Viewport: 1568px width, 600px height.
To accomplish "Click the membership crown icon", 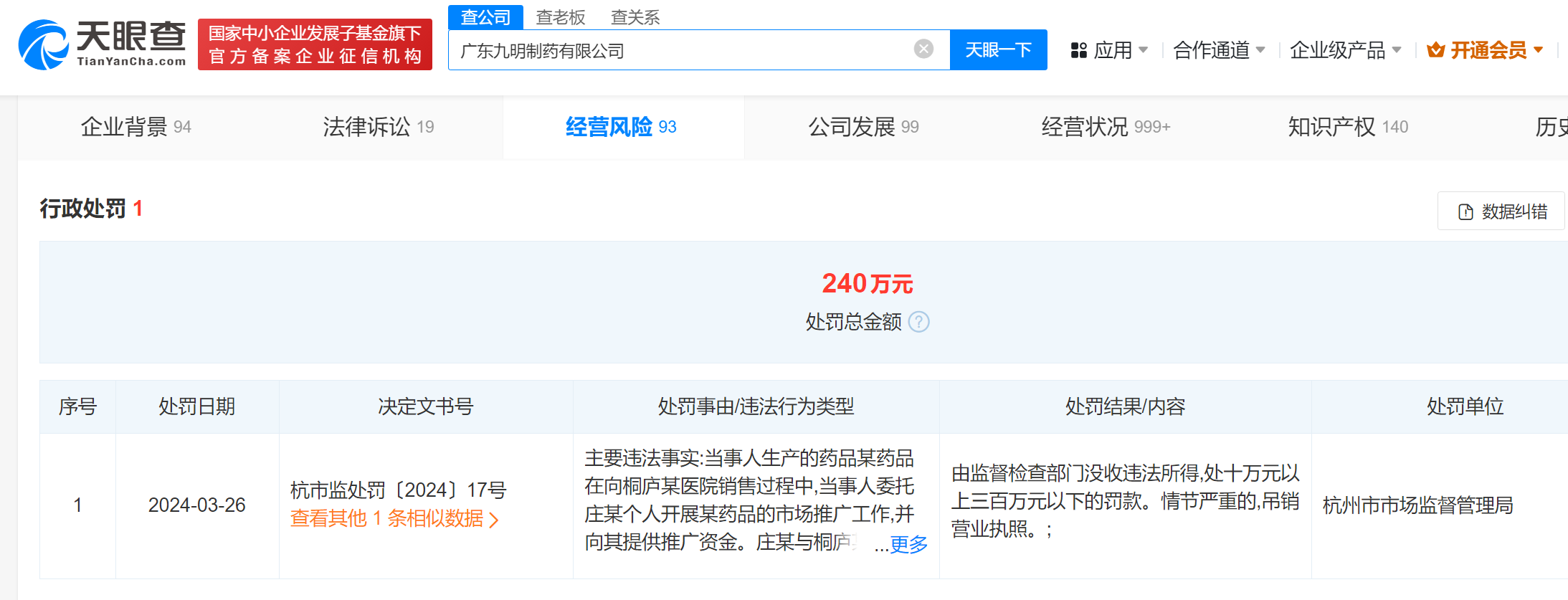I will tap(1435, 50).
